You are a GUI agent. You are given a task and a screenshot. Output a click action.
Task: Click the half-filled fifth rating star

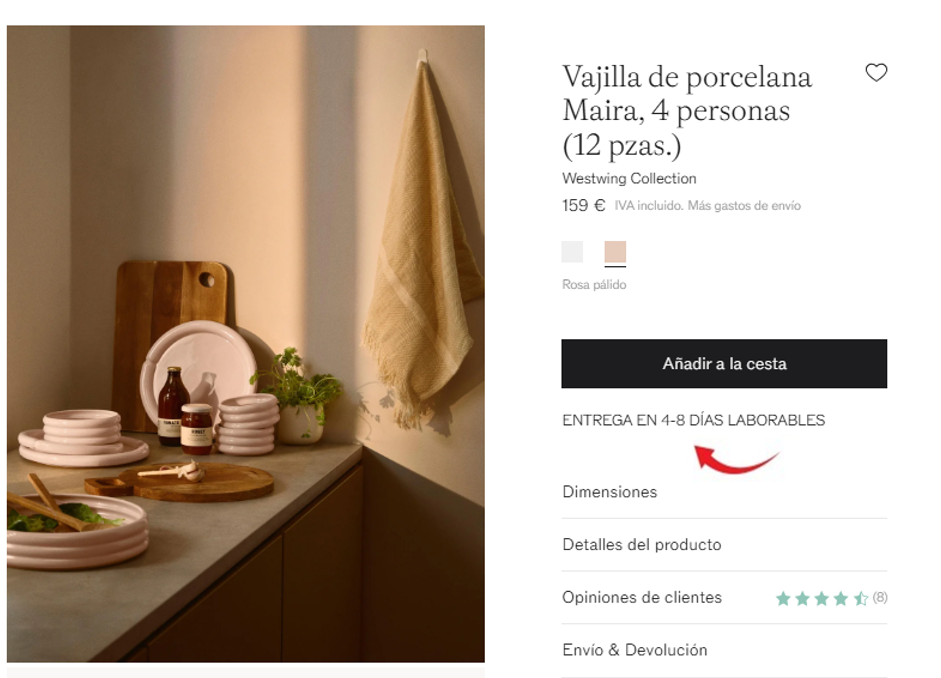tap(861, 598)
